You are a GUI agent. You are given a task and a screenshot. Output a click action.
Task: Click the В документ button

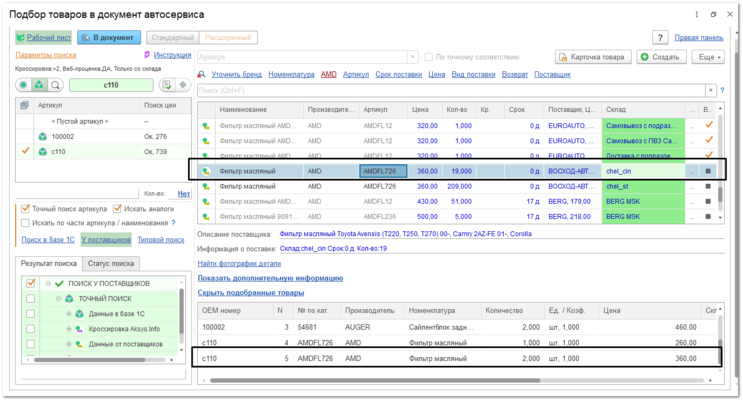click(x=109, y=37)
